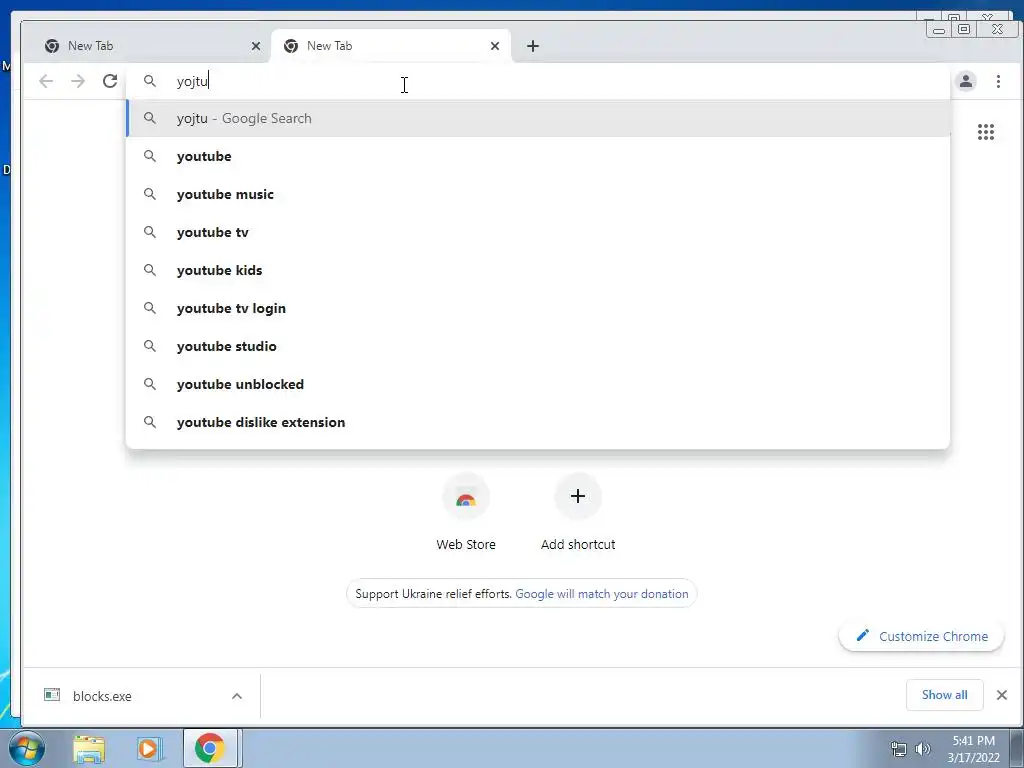Click the taskbar clock showing 5:41 PM

[x=973, y=749]
